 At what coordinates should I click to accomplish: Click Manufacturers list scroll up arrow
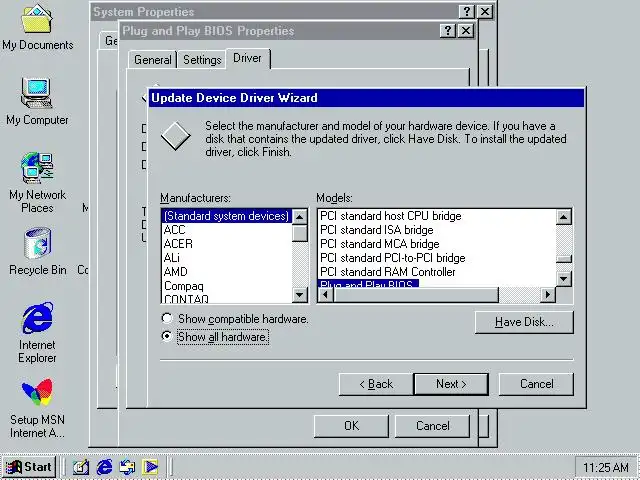pos(300,217)
